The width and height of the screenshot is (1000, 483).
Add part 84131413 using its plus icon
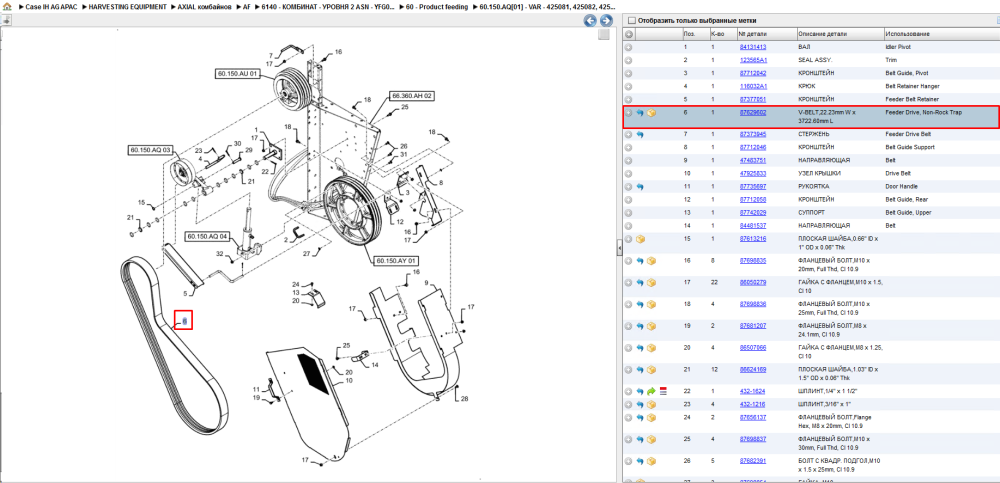click(x=629, y=47)
